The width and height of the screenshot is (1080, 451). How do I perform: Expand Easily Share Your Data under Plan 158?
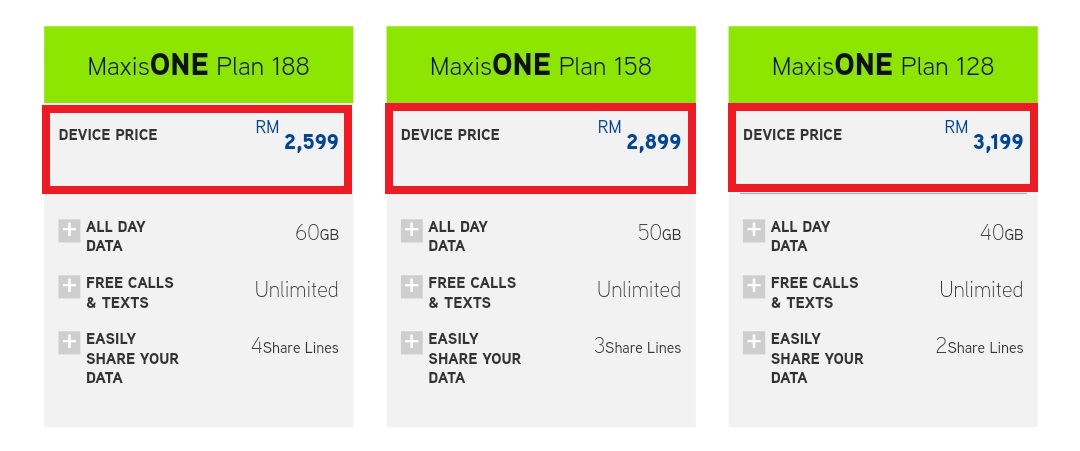coord(412,344)
